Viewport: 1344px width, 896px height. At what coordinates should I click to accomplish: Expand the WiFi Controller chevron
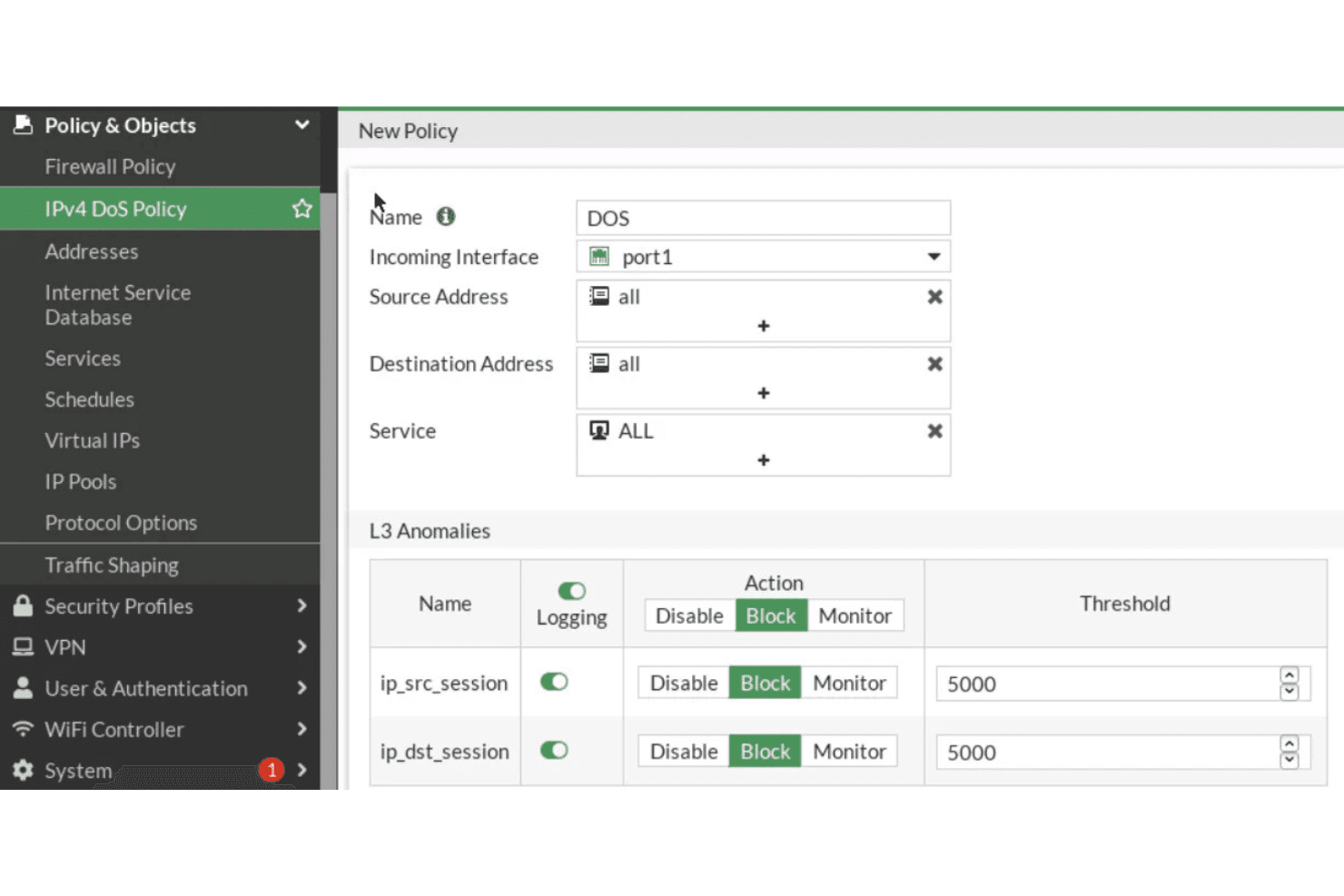302,729
